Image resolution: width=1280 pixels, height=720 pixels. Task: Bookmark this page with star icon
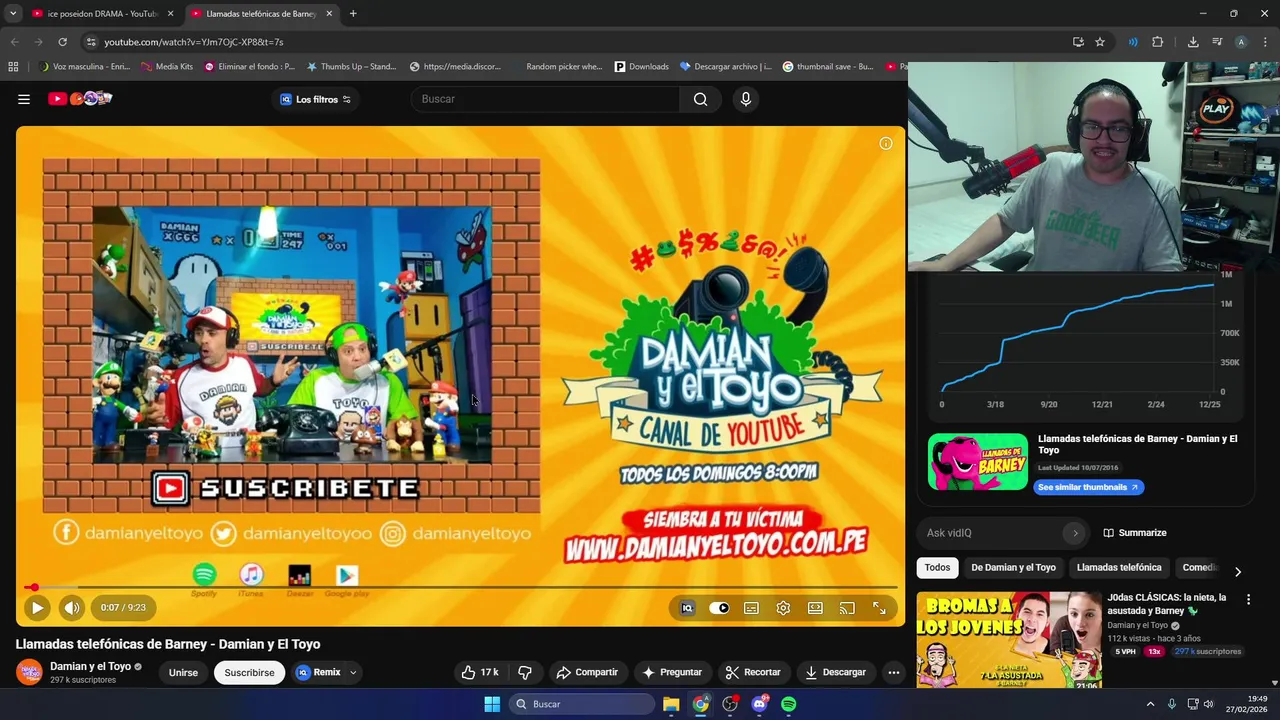point(1100,42)
